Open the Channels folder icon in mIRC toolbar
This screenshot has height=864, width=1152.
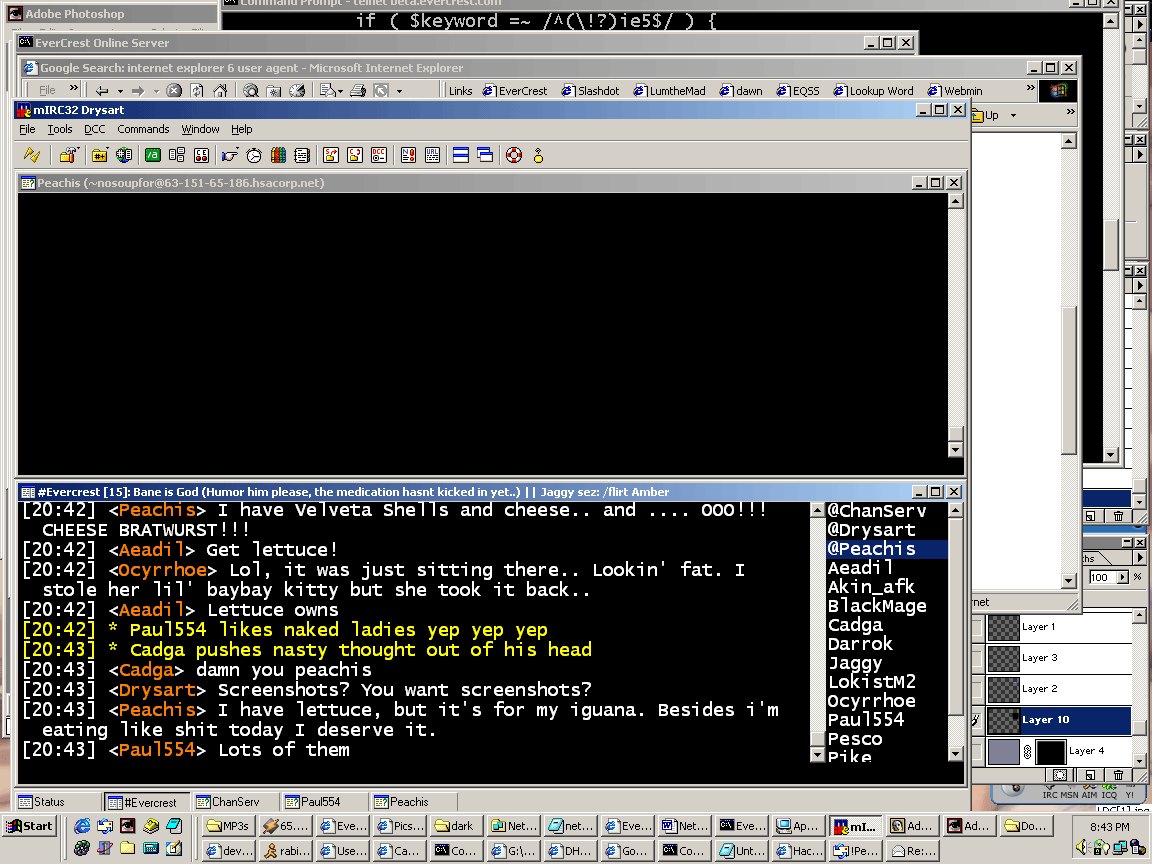click(x=100, y=155)
